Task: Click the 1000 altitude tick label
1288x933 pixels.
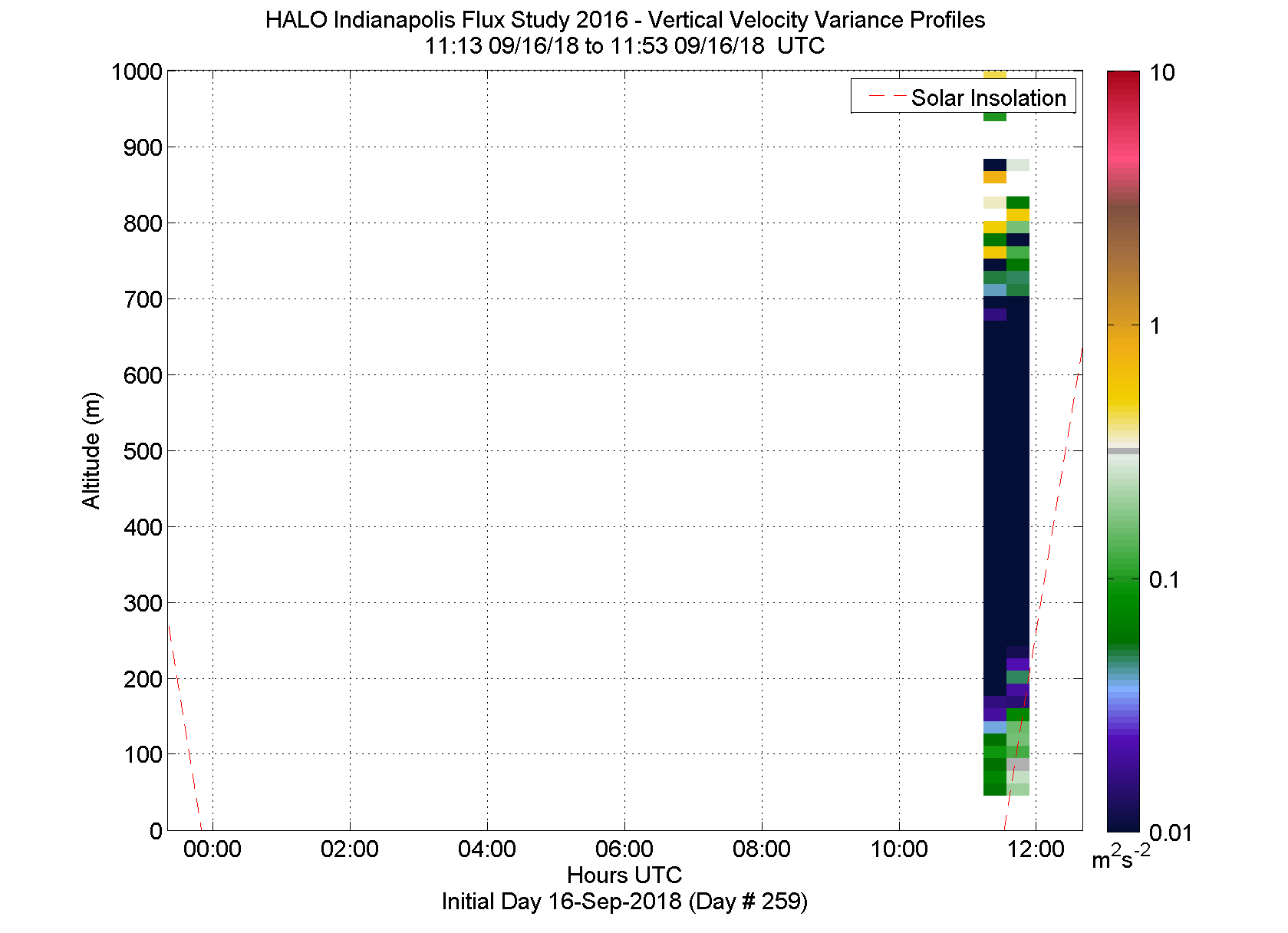Action: pyautogui.click(x=137, y=72)
